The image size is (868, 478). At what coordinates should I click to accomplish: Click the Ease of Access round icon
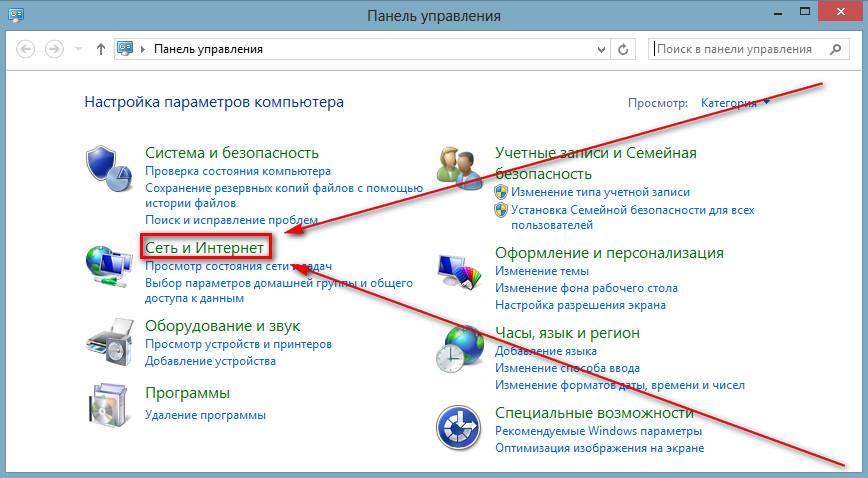click(x=458, y=428)
